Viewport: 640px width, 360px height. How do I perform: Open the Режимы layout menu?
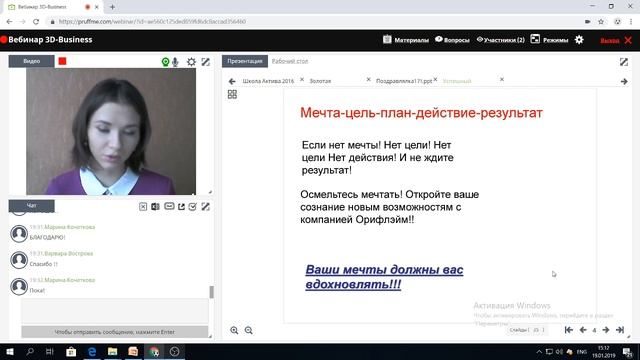[x=549, y=40]
